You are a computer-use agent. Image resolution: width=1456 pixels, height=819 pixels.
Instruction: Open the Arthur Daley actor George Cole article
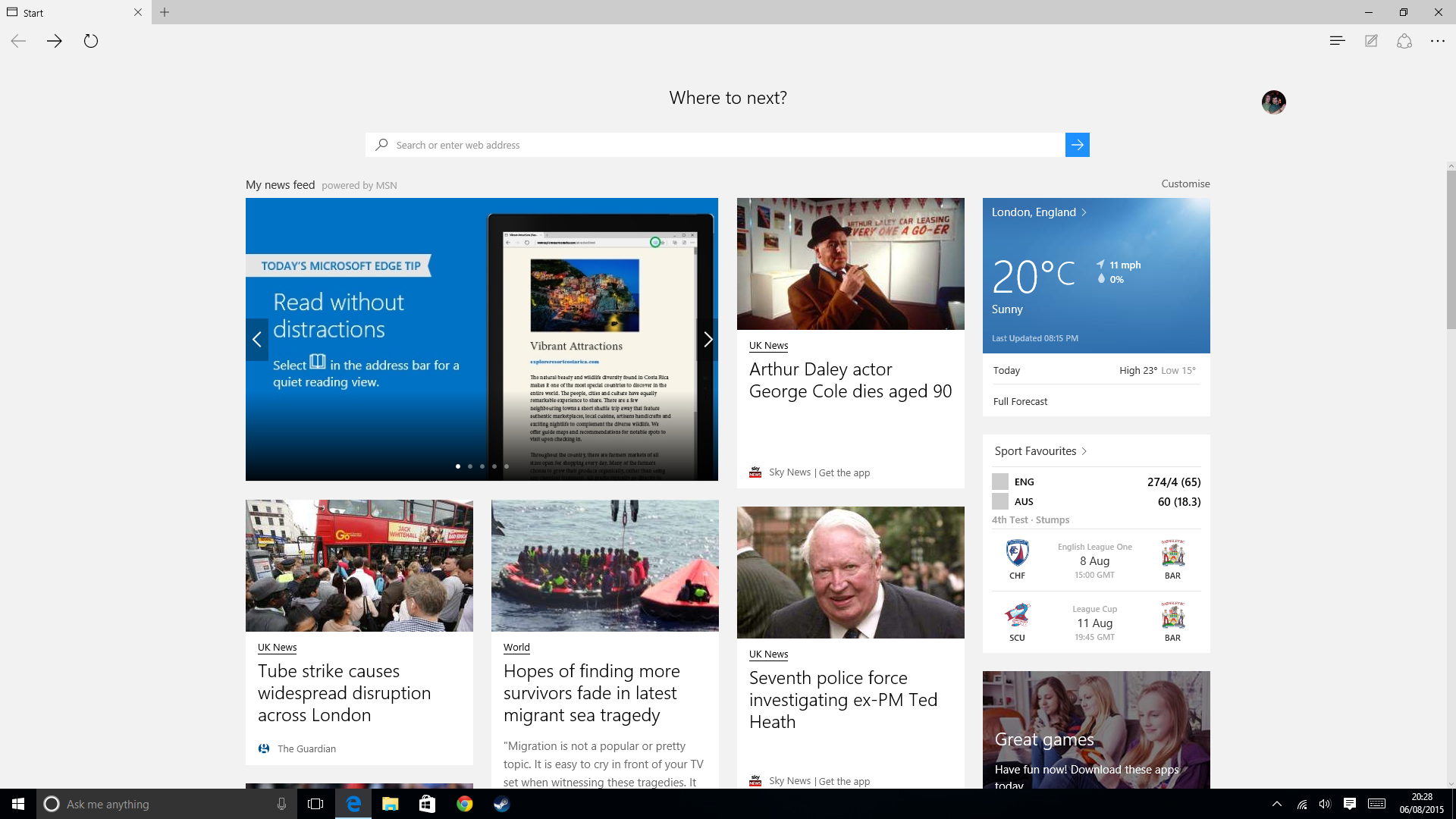coord(850,380)
